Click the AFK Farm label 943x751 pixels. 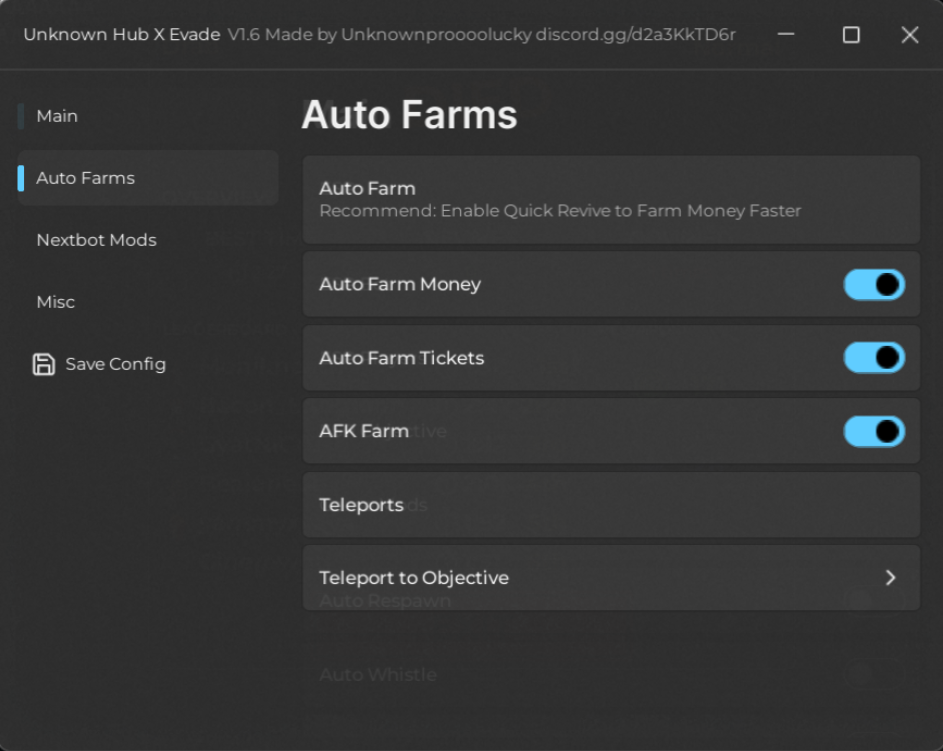click(364, 431)
